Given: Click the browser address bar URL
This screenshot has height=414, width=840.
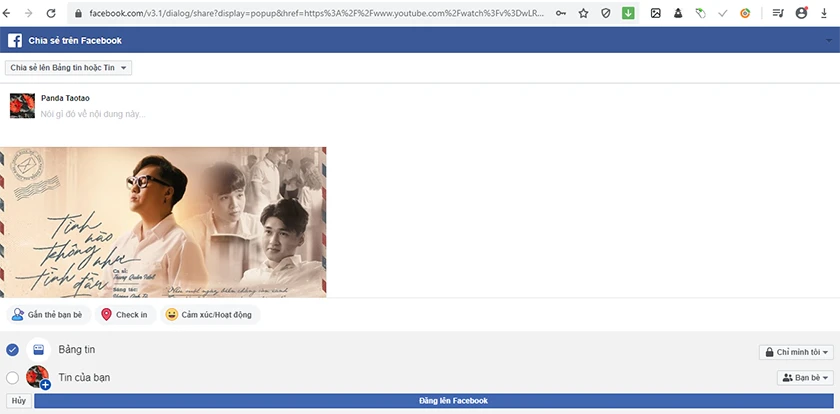Looking at the screenshot, I should [x=316, y=13].
